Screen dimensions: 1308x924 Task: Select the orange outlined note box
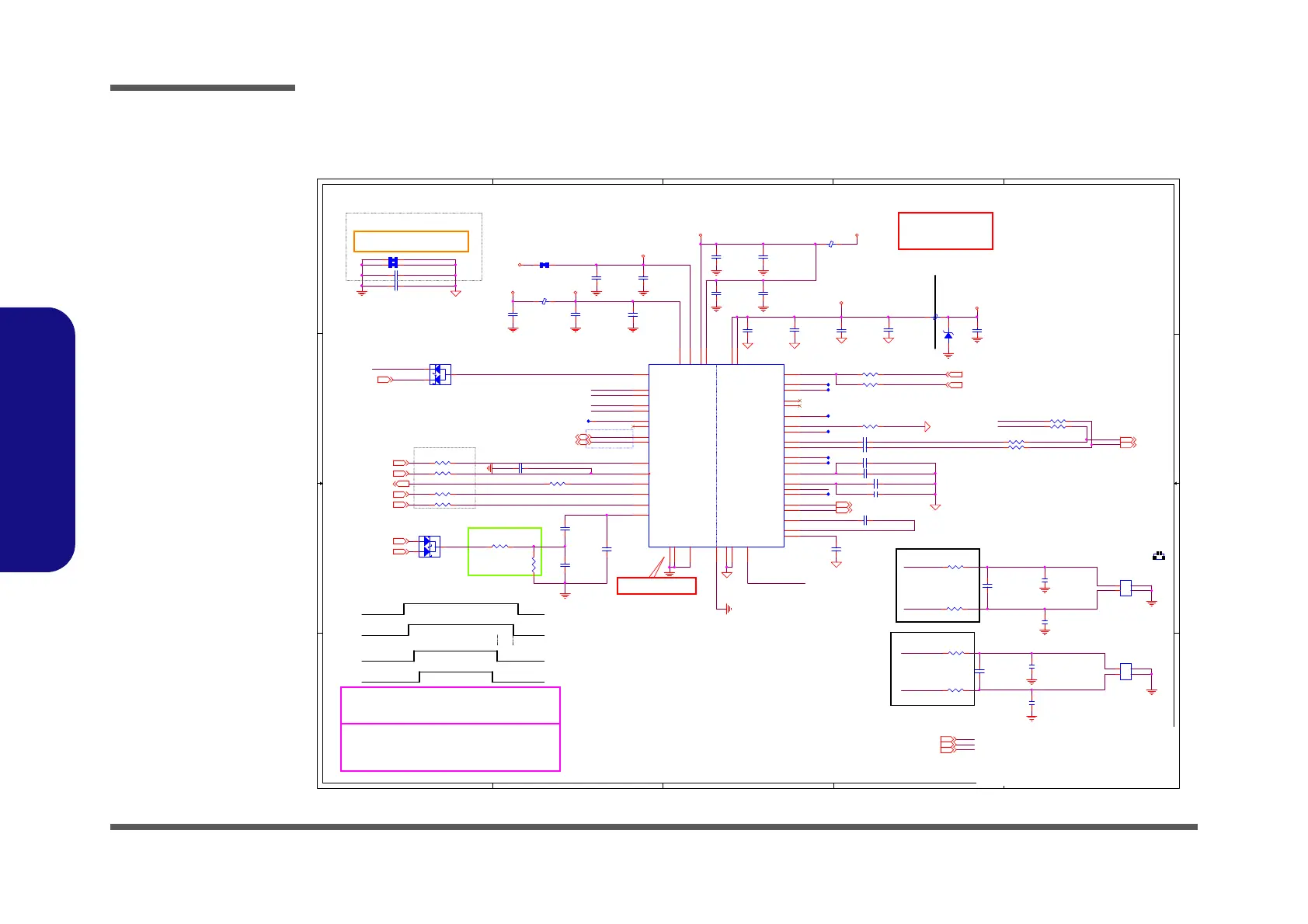(411, 241)
